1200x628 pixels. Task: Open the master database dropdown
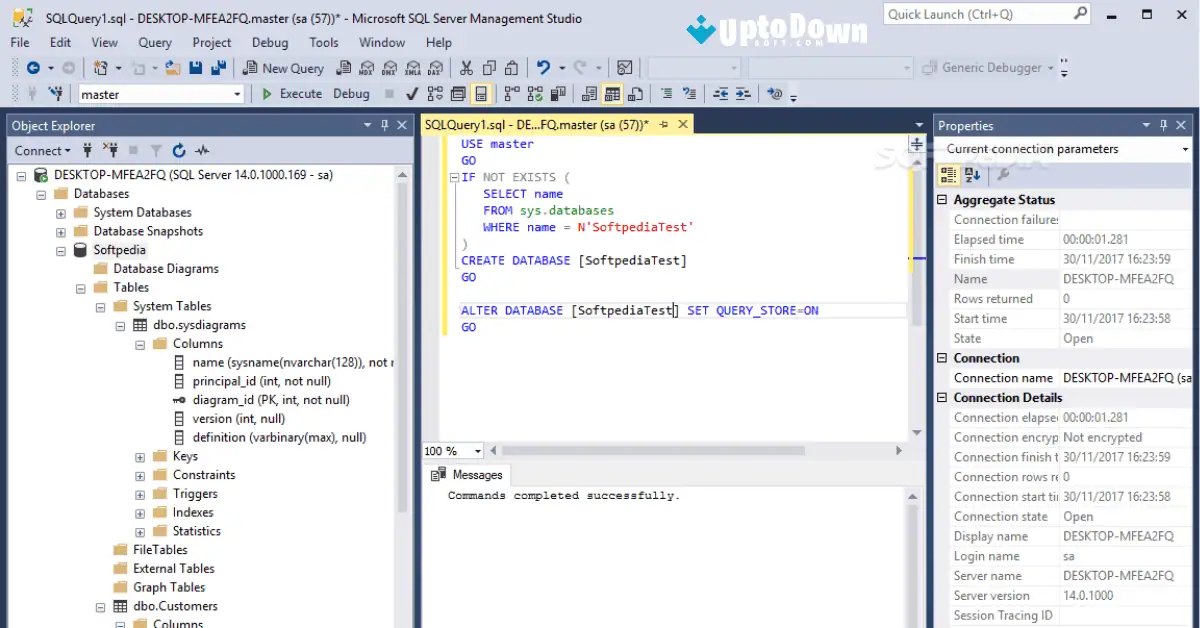click(x=236, y=93)
